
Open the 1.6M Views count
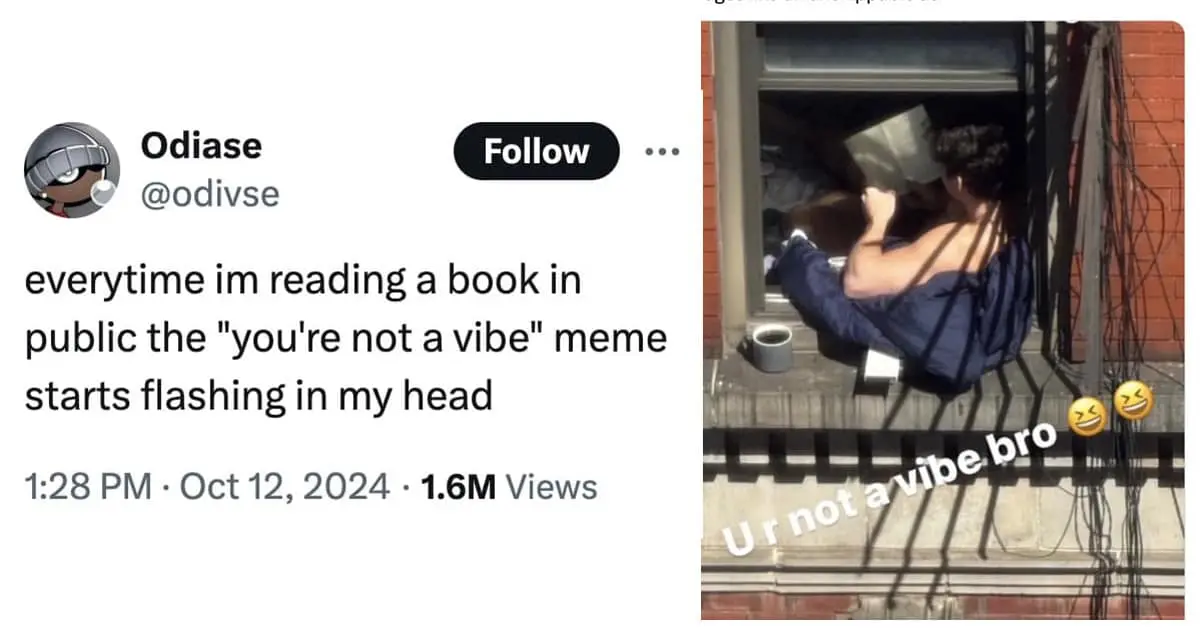pyautogui.click(x=509, y=487)
